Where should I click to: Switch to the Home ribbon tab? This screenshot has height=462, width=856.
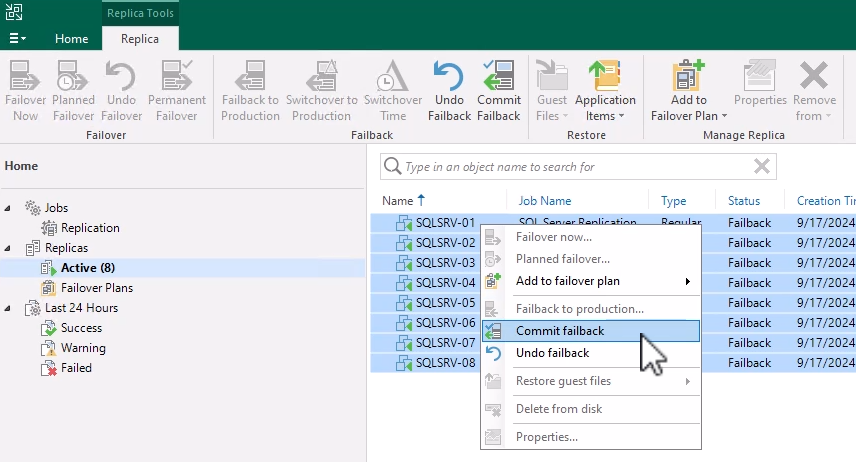tap(71, 38)
